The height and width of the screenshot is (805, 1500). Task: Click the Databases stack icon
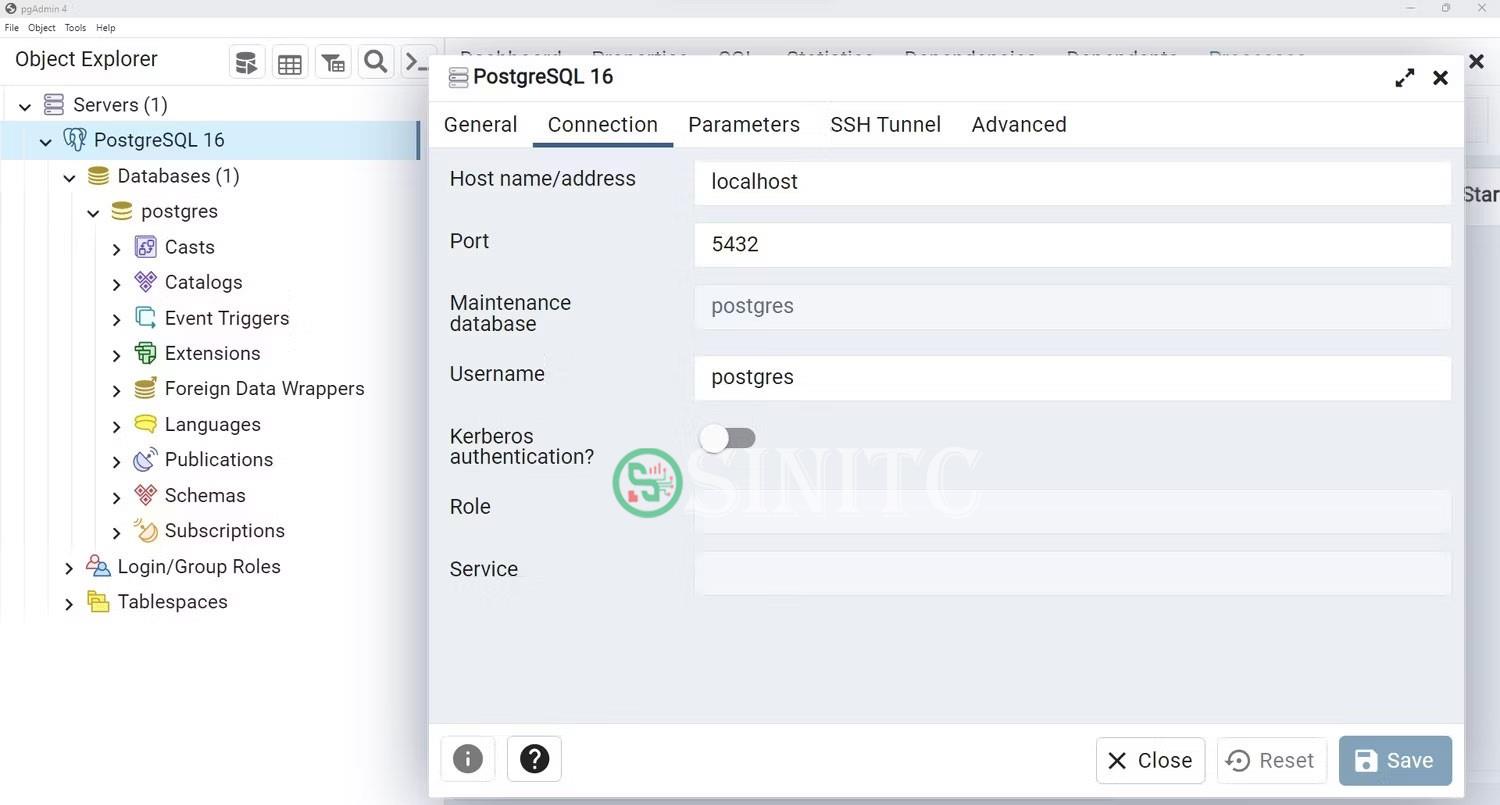tap(98, 176)
